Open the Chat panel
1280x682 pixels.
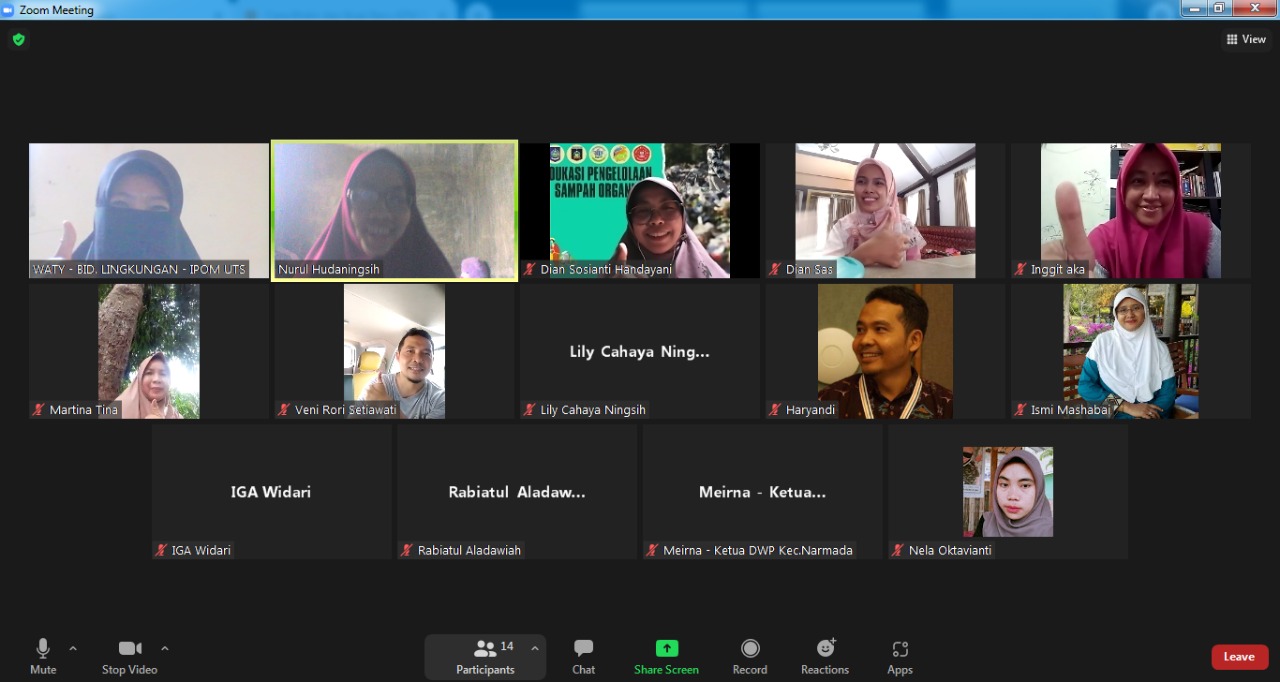tap(584, 657)
